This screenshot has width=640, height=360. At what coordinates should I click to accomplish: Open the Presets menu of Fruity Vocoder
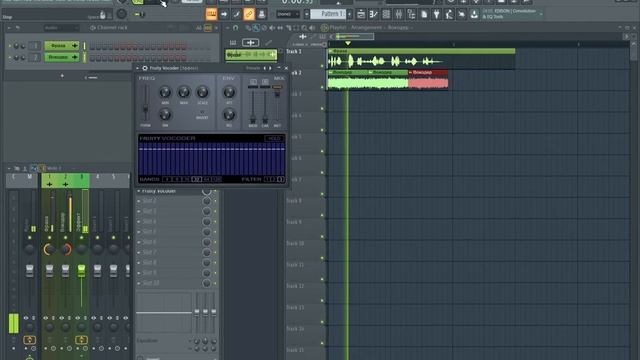253,68
